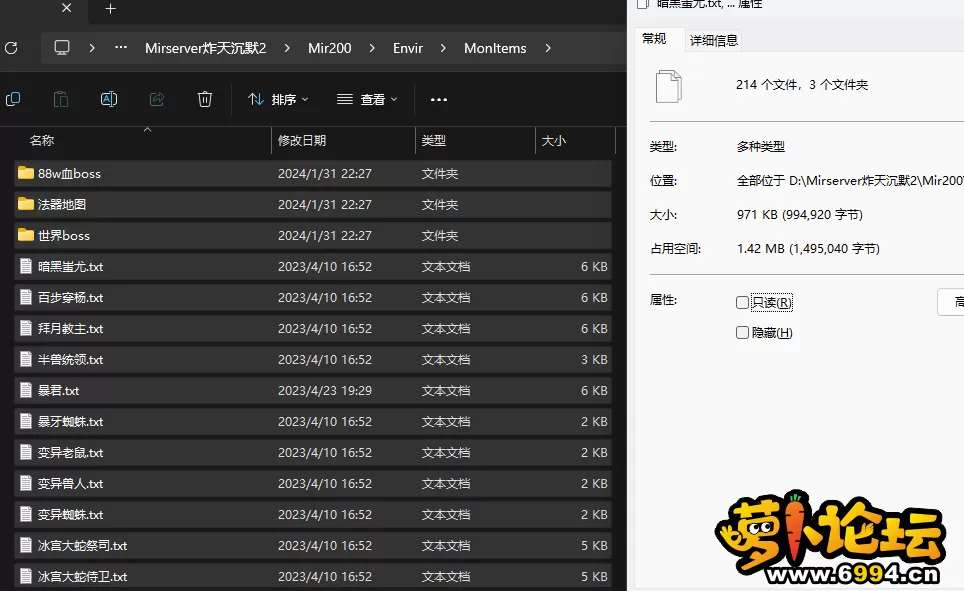Expand chevron after MonItems breadcrumb
Viewport: 964px width, 591px height.
click(548, 48)
